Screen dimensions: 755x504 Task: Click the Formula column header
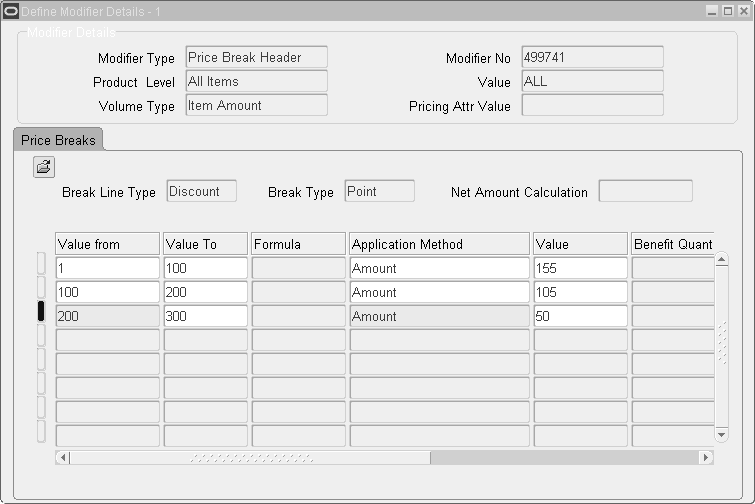pos(299,244)
